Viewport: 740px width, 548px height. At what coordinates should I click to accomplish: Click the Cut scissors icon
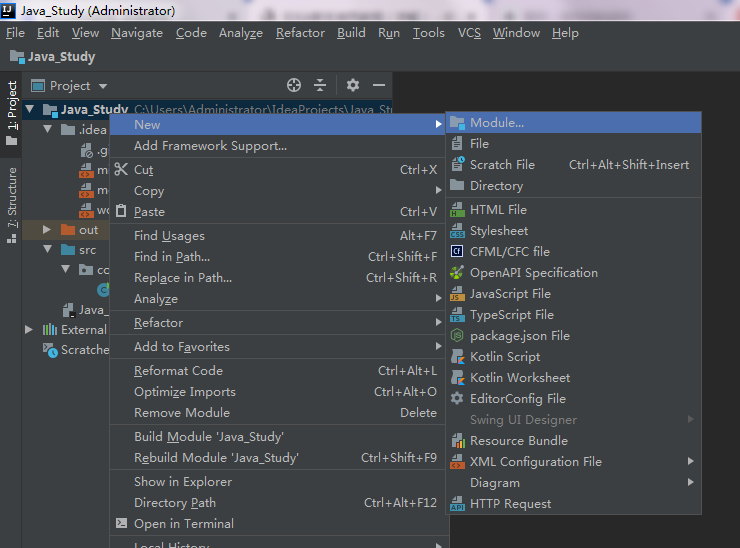coord(121,169)
